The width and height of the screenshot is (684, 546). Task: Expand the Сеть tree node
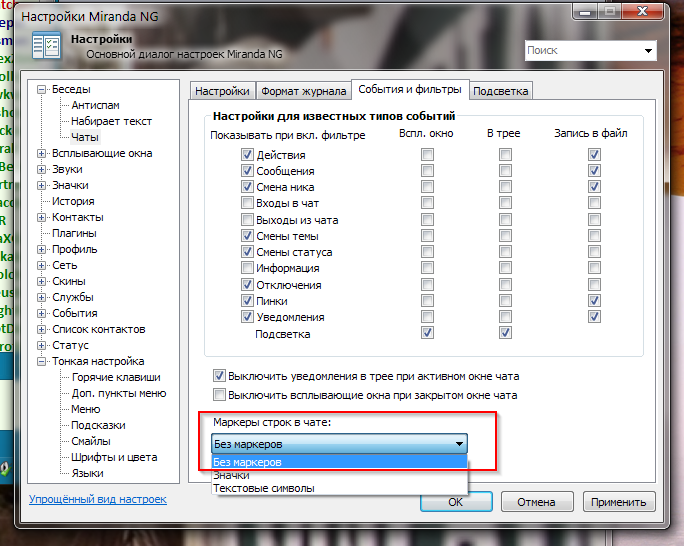(x=41, y=265)
